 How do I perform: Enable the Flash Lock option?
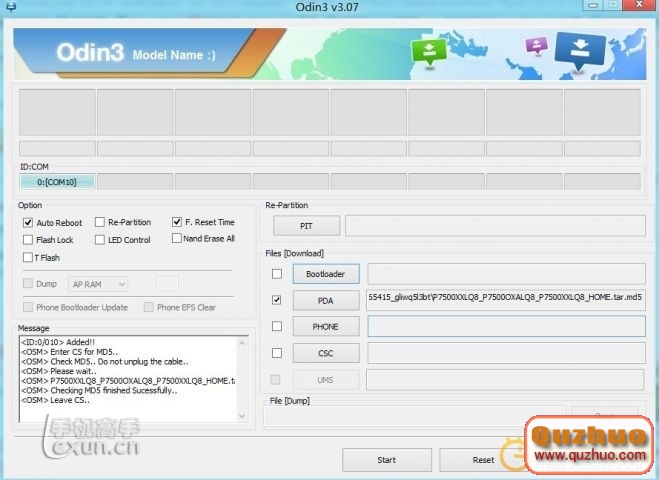click(28, 240)
